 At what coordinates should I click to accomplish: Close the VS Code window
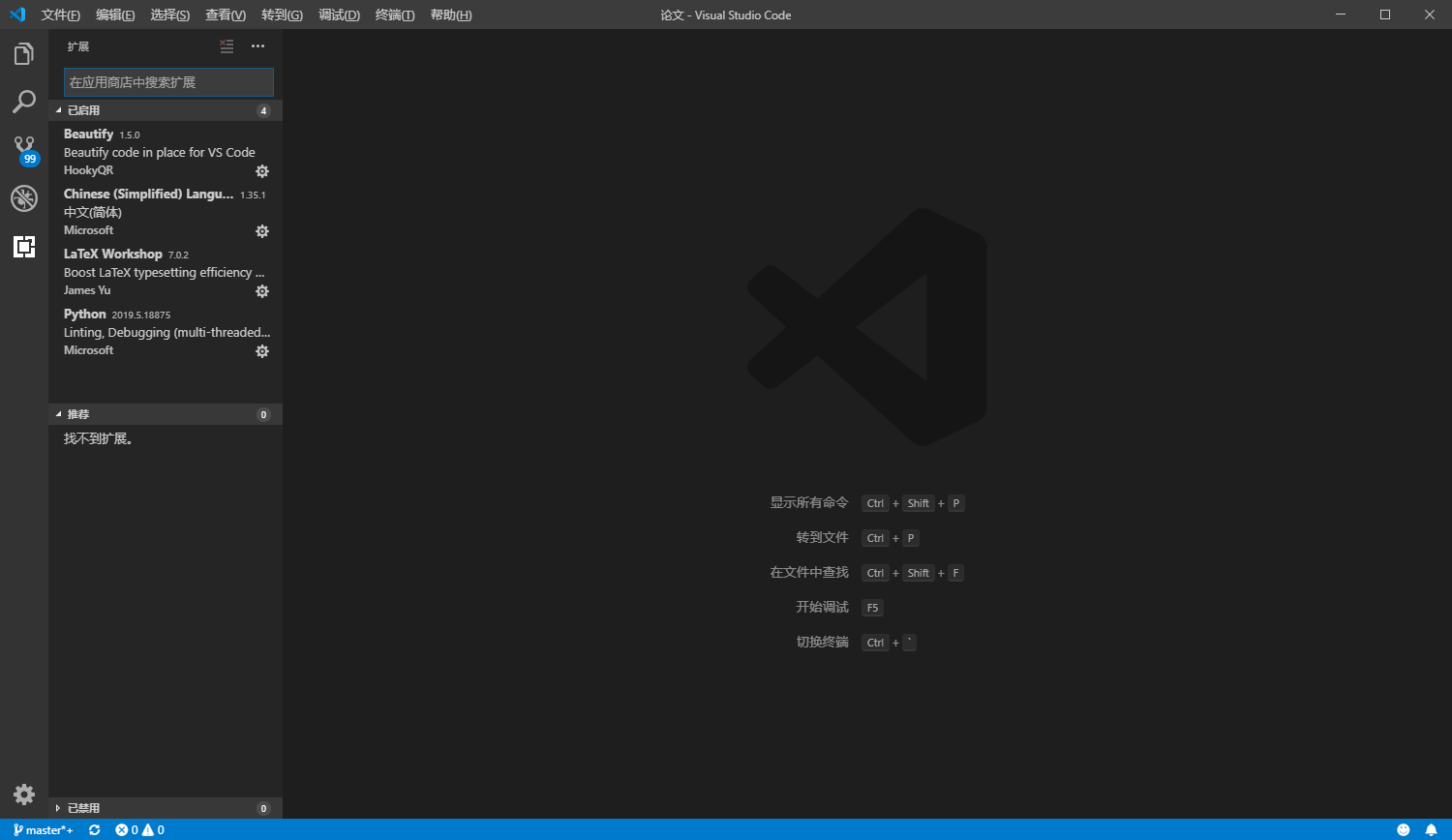click(1430, 15)
